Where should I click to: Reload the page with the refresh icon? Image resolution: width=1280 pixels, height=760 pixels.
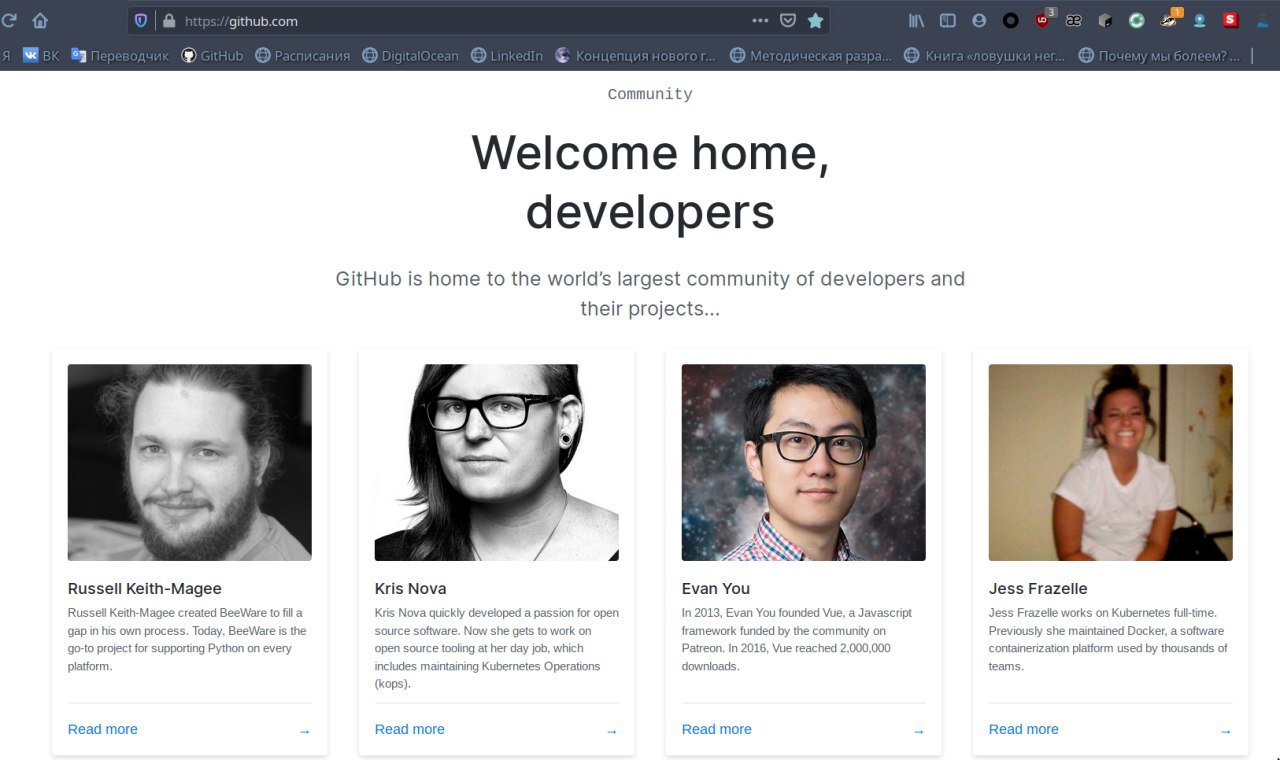(9, 20)
